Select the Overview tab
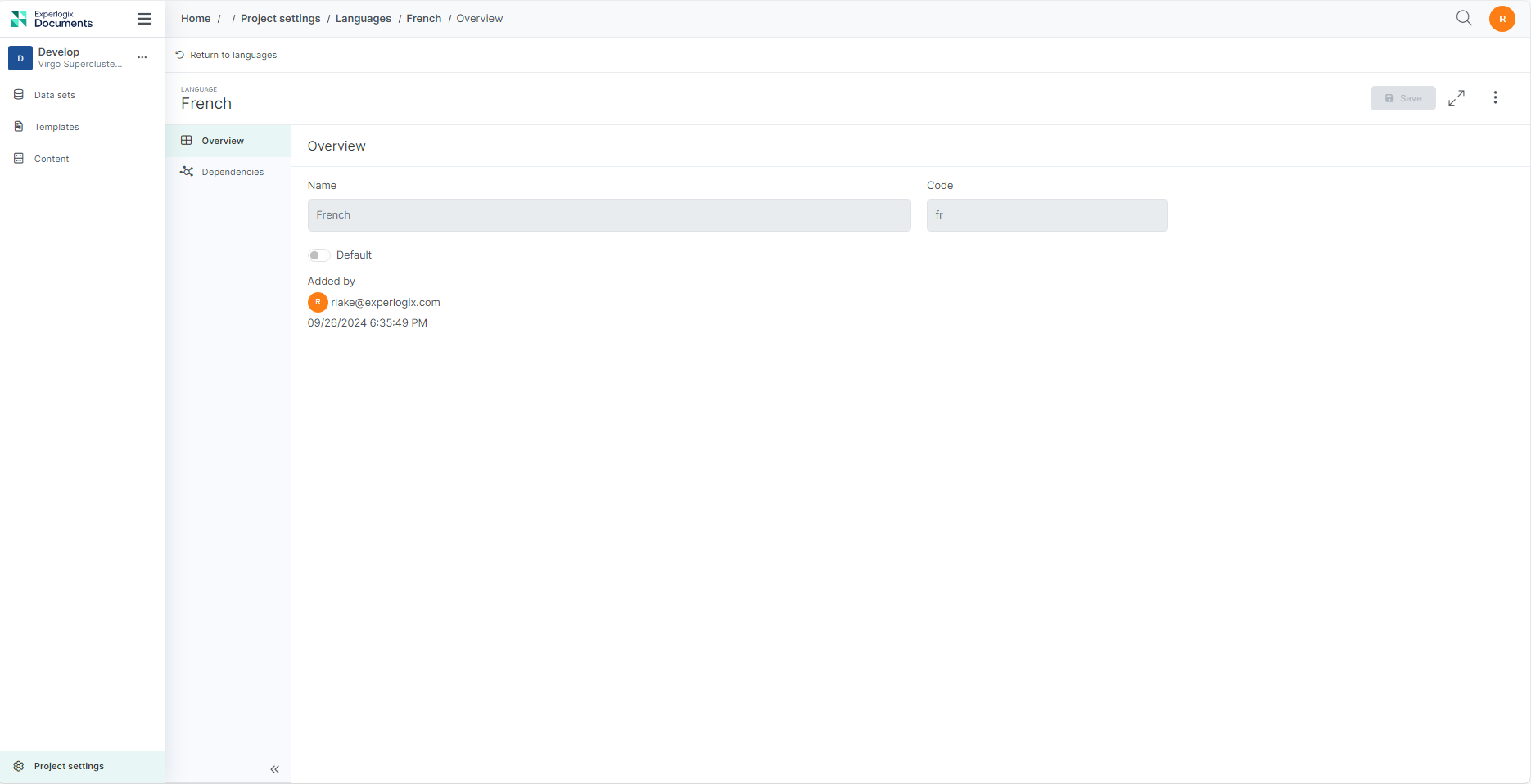 (223, 141)
